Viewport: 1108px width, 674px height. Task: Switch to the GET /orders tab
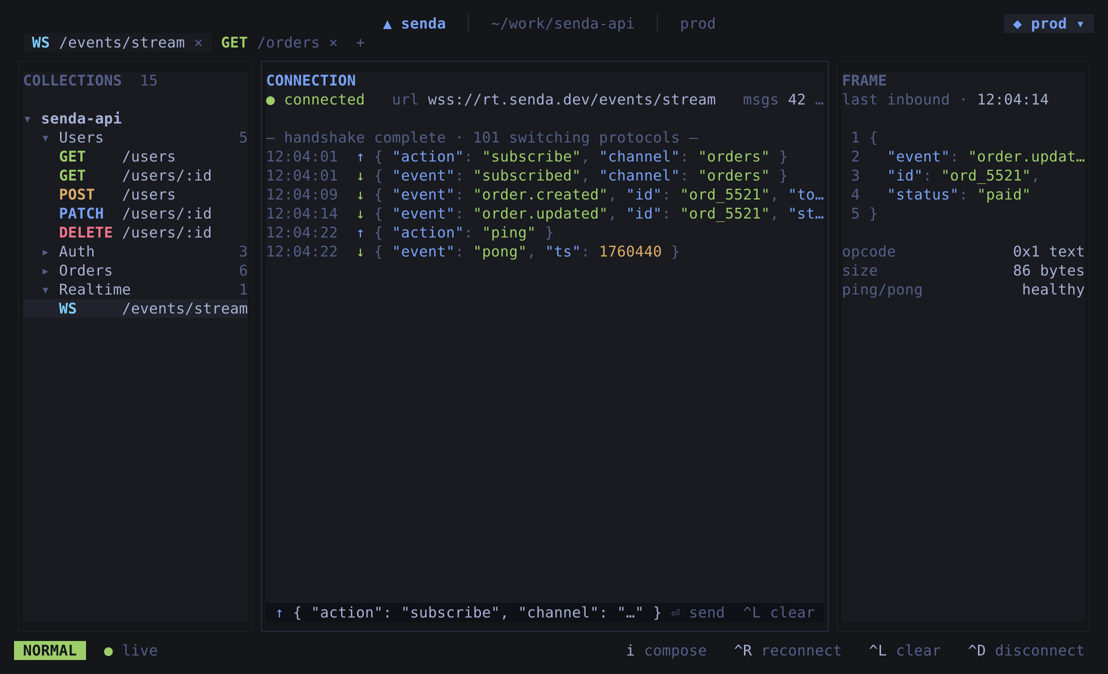270,42
